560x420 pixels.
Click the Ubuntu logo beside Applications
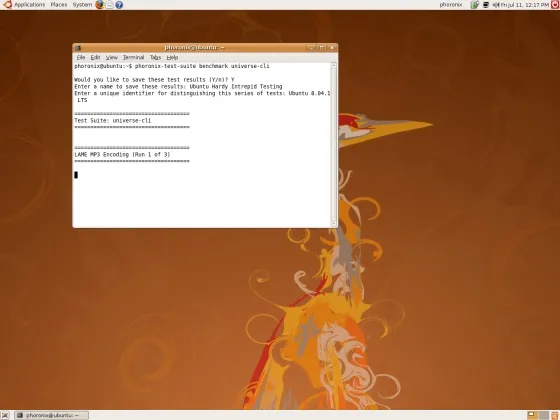point(7,5)
